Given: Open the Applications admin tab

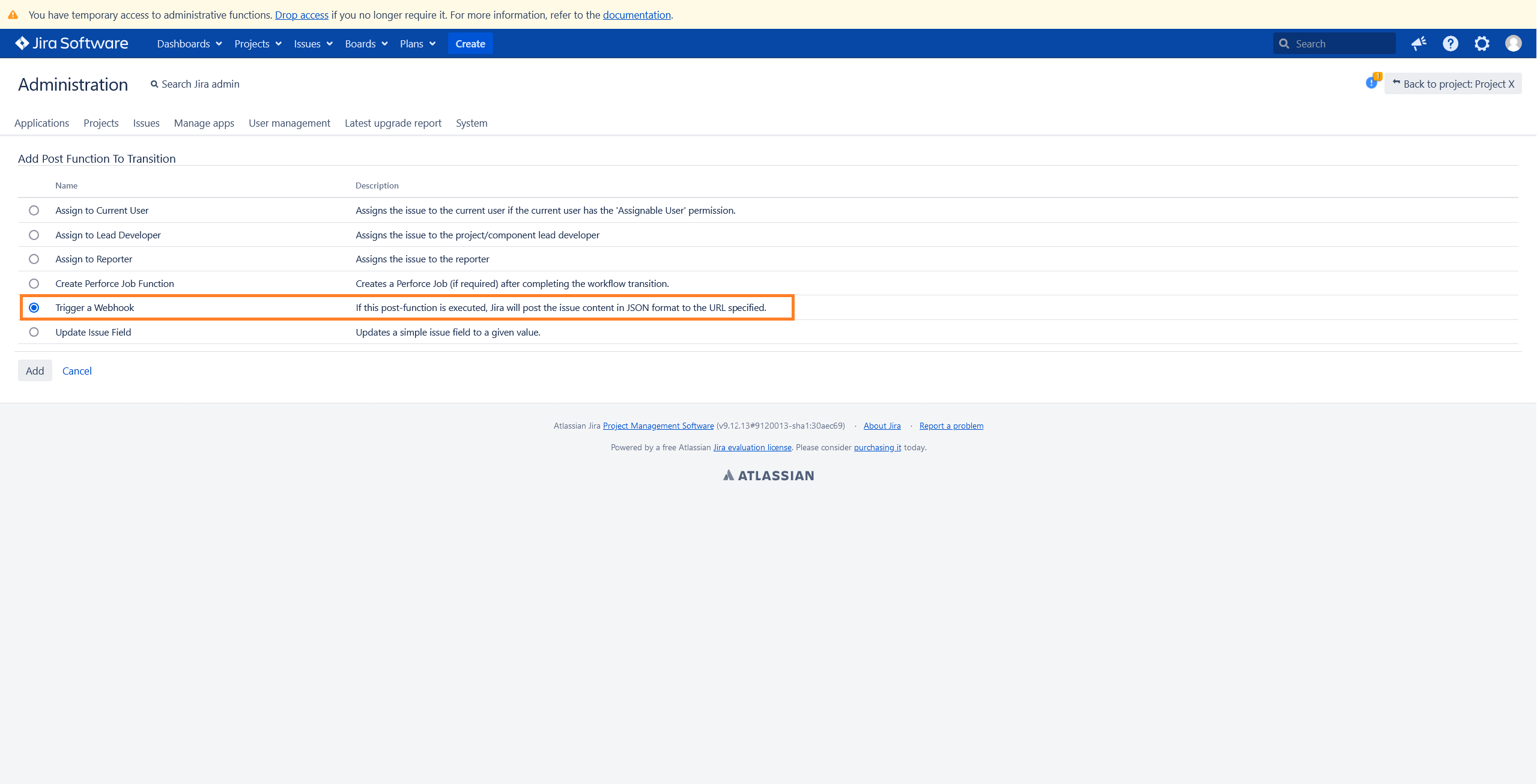Looking at the screenshot, I should coord(41,123).
